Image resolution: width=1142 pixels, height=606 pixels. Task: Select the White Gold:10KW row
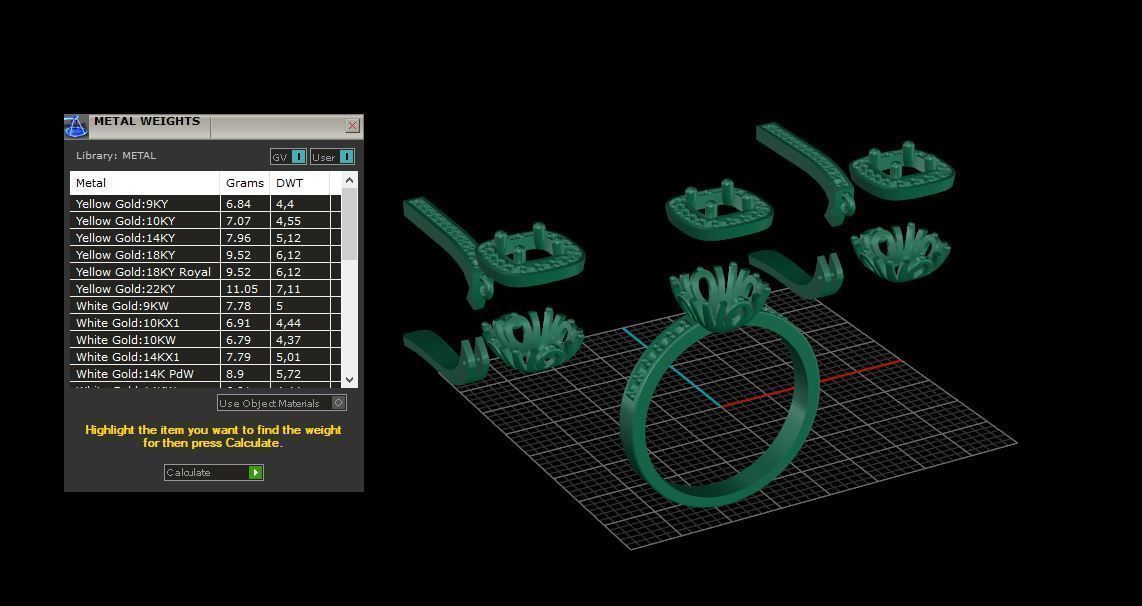205,339
